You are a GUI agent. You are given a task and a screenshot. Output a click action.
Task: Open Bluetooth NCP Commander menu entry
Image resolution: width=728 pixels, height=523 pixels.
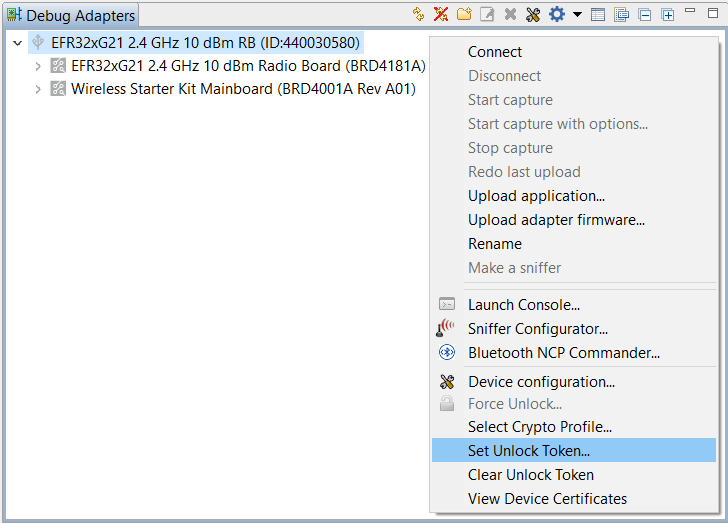point(564,353)
